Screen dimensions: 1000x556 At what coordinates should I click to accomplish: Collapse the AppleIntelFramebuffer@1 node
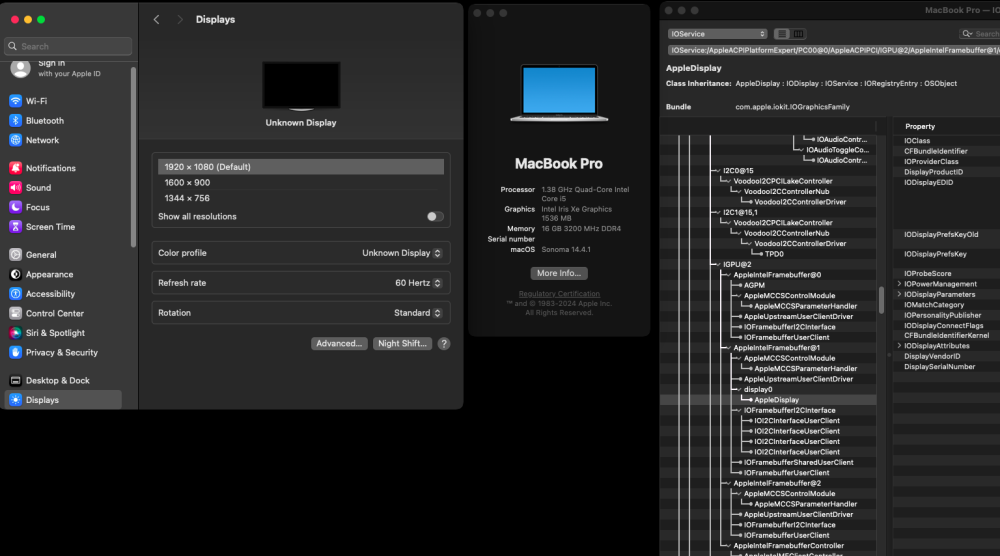(728, 348)
